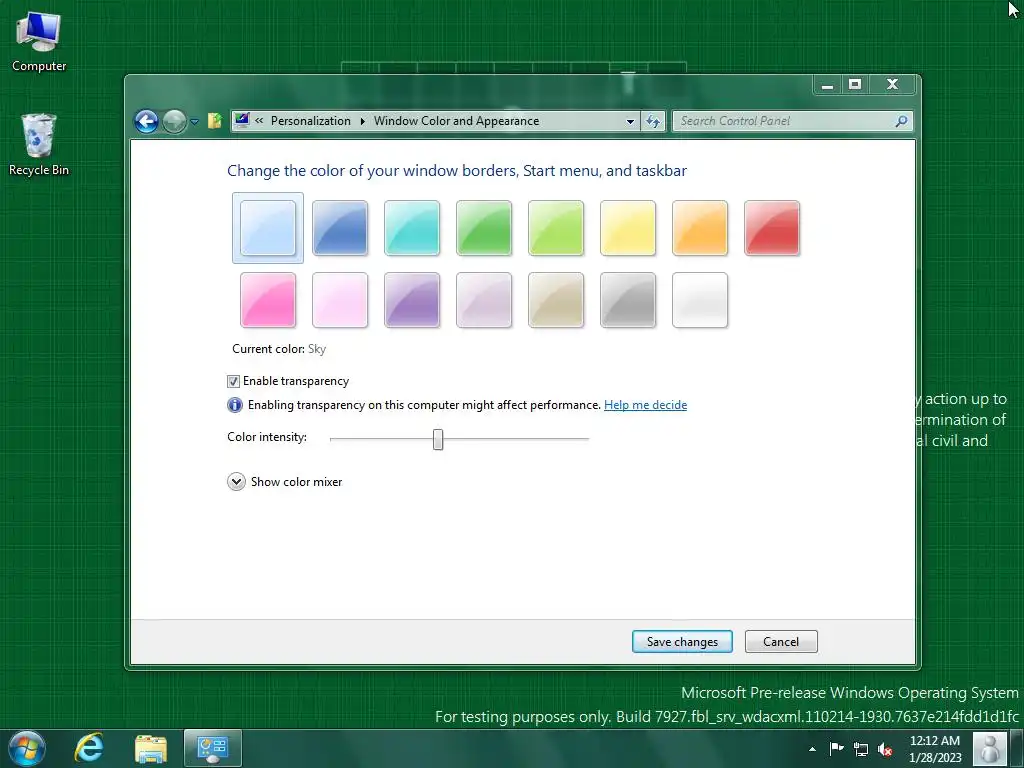The image size is (1024, 768).
Task: Click the folder icon next to navigation arrows
Action: 215,121
